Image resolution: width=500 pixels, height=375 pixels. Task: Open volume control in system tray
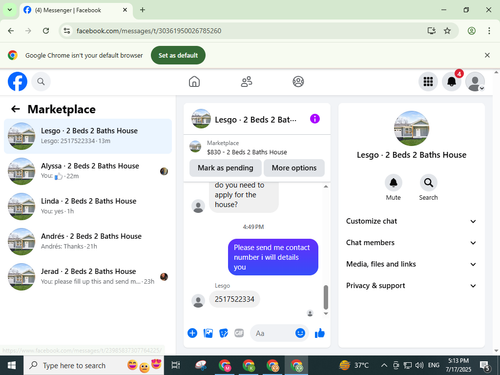pyautogui.click(x=420, y=365)
